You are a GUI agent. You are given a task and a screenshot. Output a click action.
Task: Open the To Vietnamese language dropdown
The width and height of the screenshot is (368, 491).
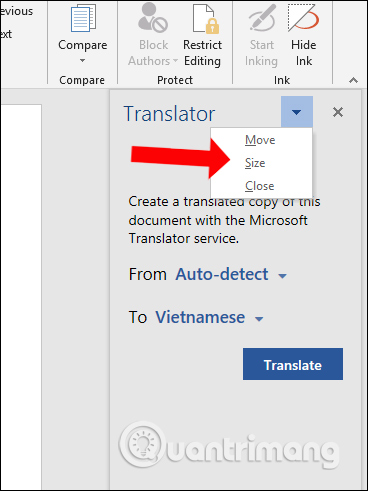209,317
